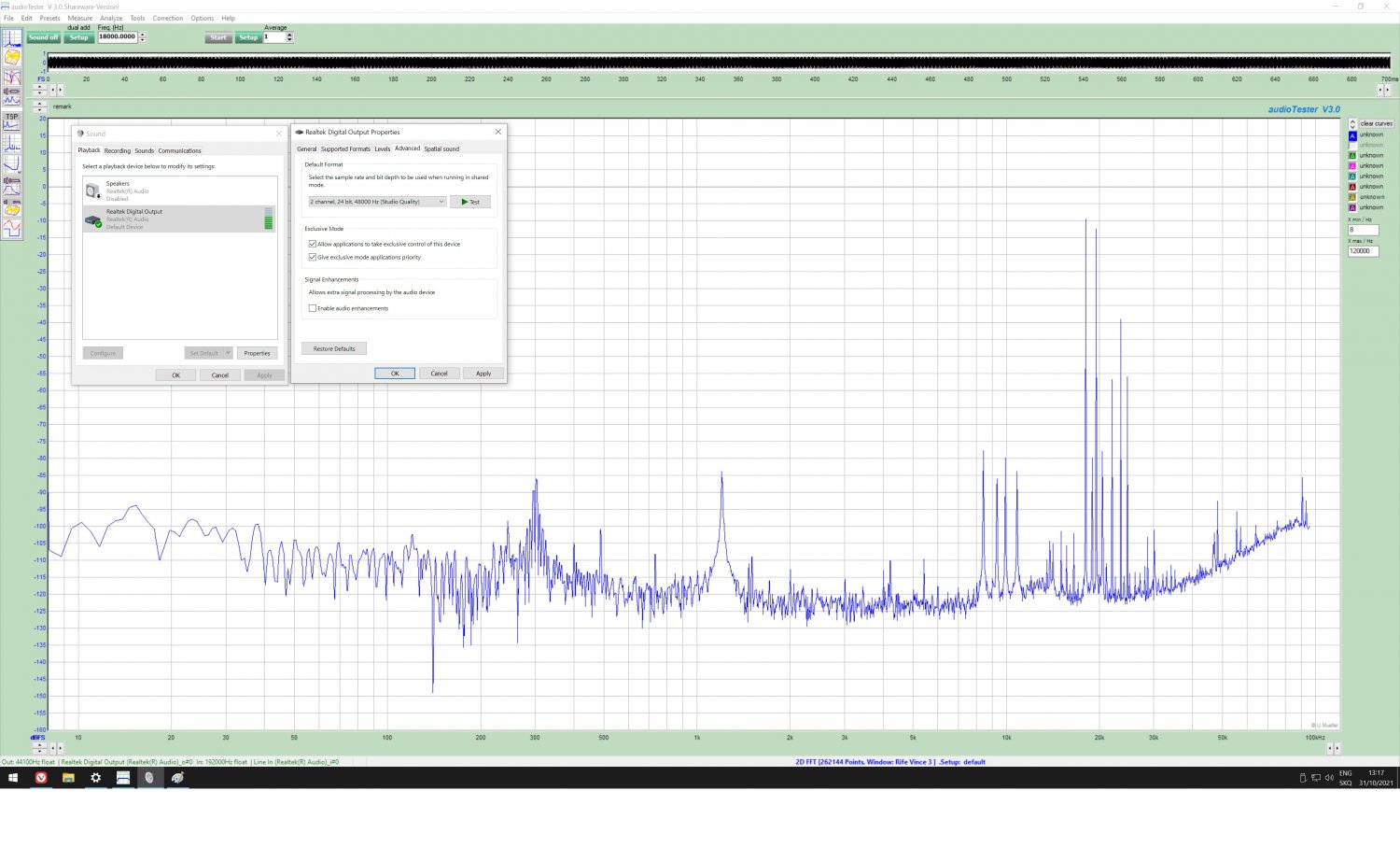The height and width of the screenshot is (847, 1400).
Task: Open the Analyze menu
Action: tap(111, 18)
